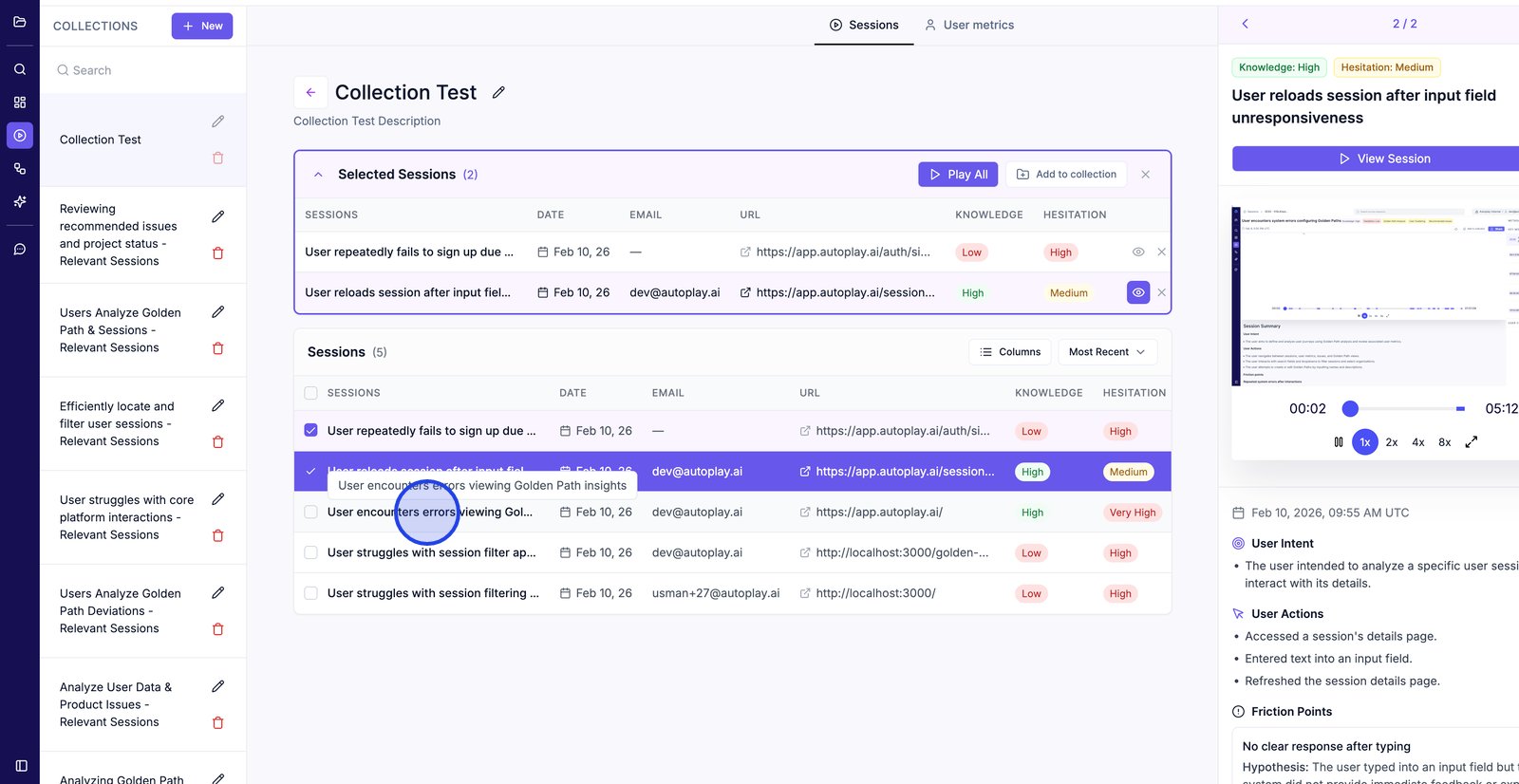Edit the Efficiently locate and filter collection
1519x784 pixels.
pyautogui.click(x=218, y=405)
